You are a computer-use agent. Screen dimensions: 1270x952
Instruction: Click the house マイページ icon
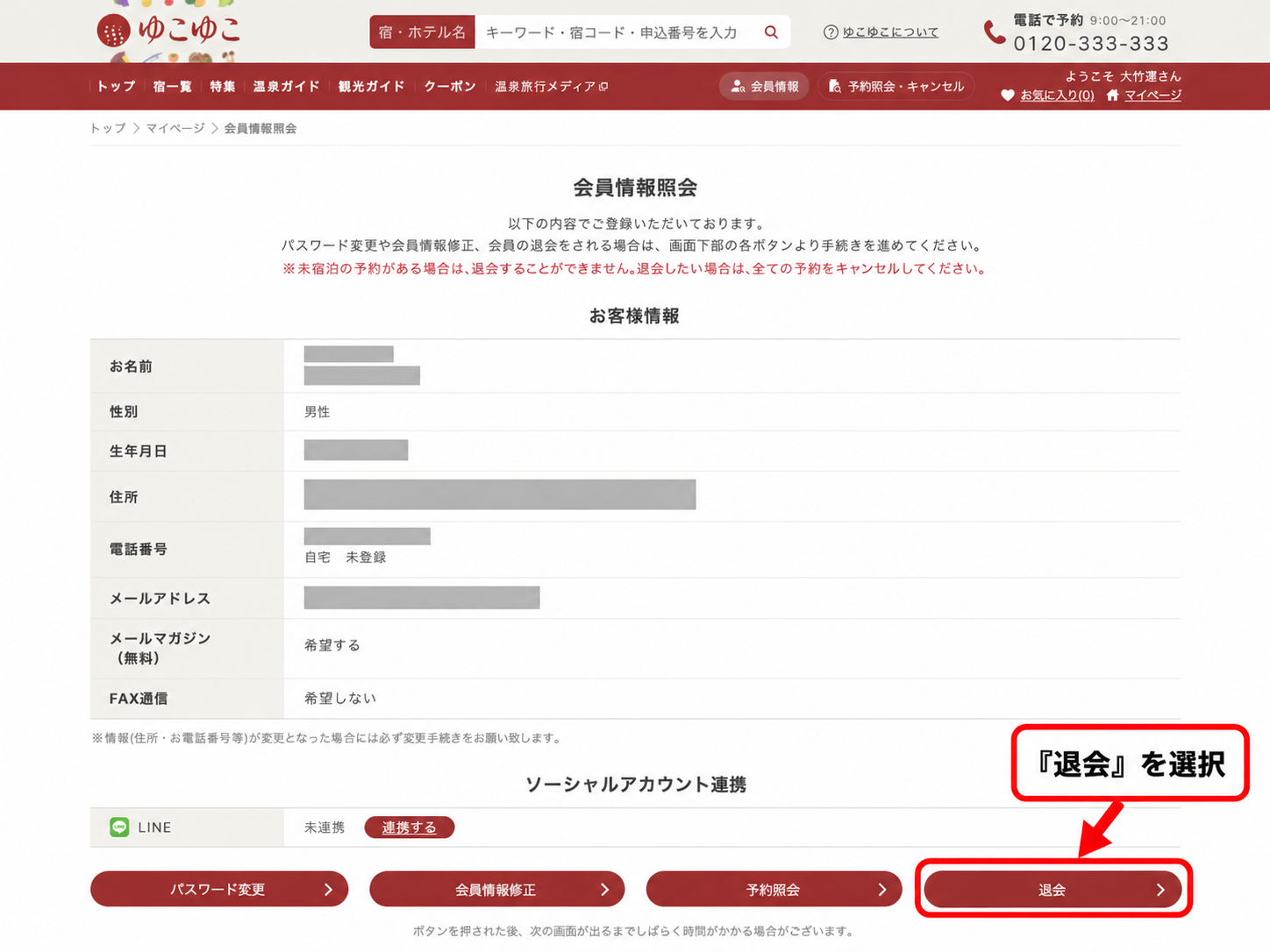click(x=1113, y=96)
